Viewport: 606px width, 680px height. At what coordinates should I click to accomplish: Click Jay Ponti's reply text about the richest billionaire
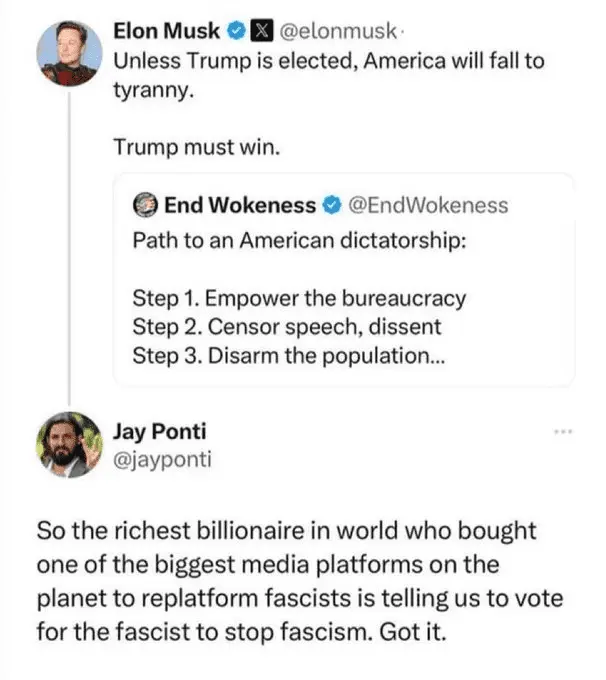tap(298, 580)
